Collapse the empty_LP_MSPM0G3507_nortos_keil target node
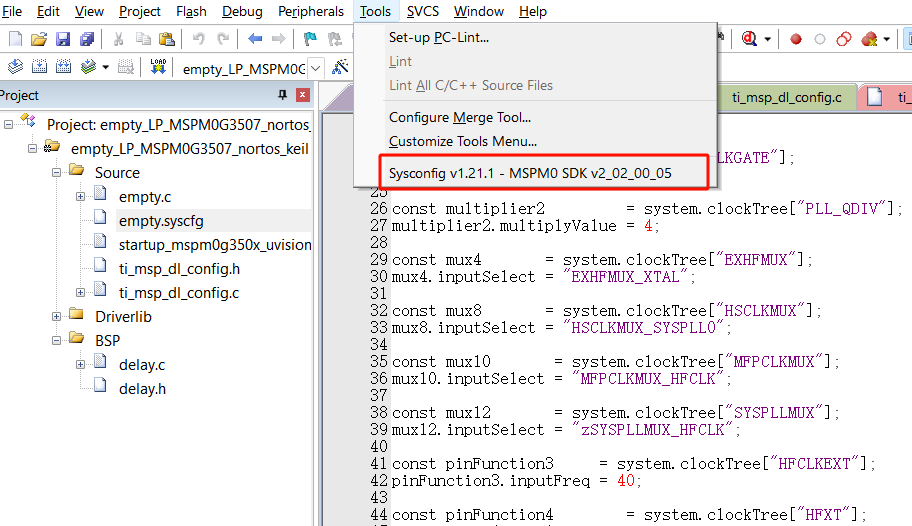The image size is (912, 526). (x=32, y=148)
